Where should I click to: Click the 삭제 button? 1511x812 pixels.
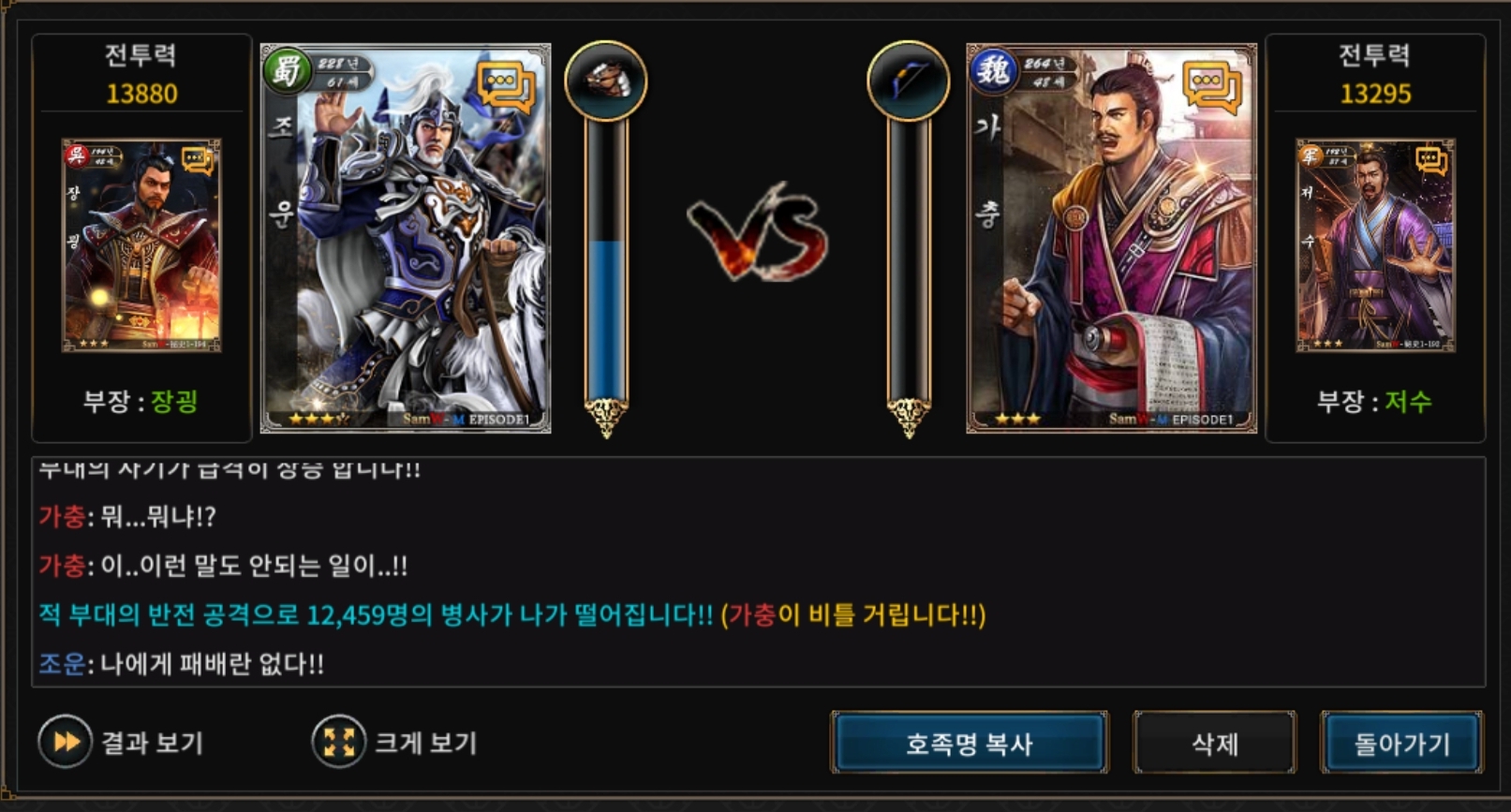coord(1215,743)
